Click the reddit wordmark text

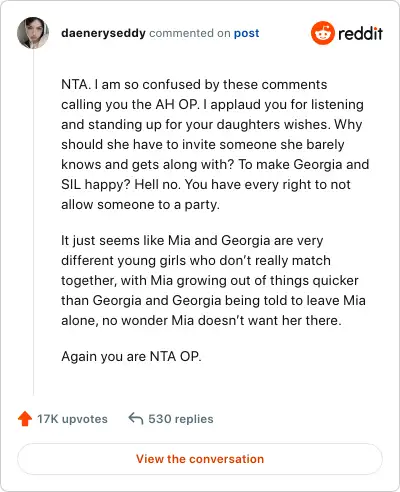click(360, 33)
